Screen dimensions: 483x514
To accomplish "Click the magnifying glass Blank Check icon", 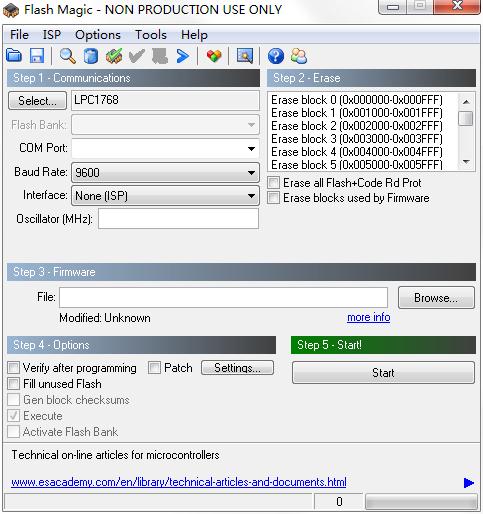I will tap(68, 56).
